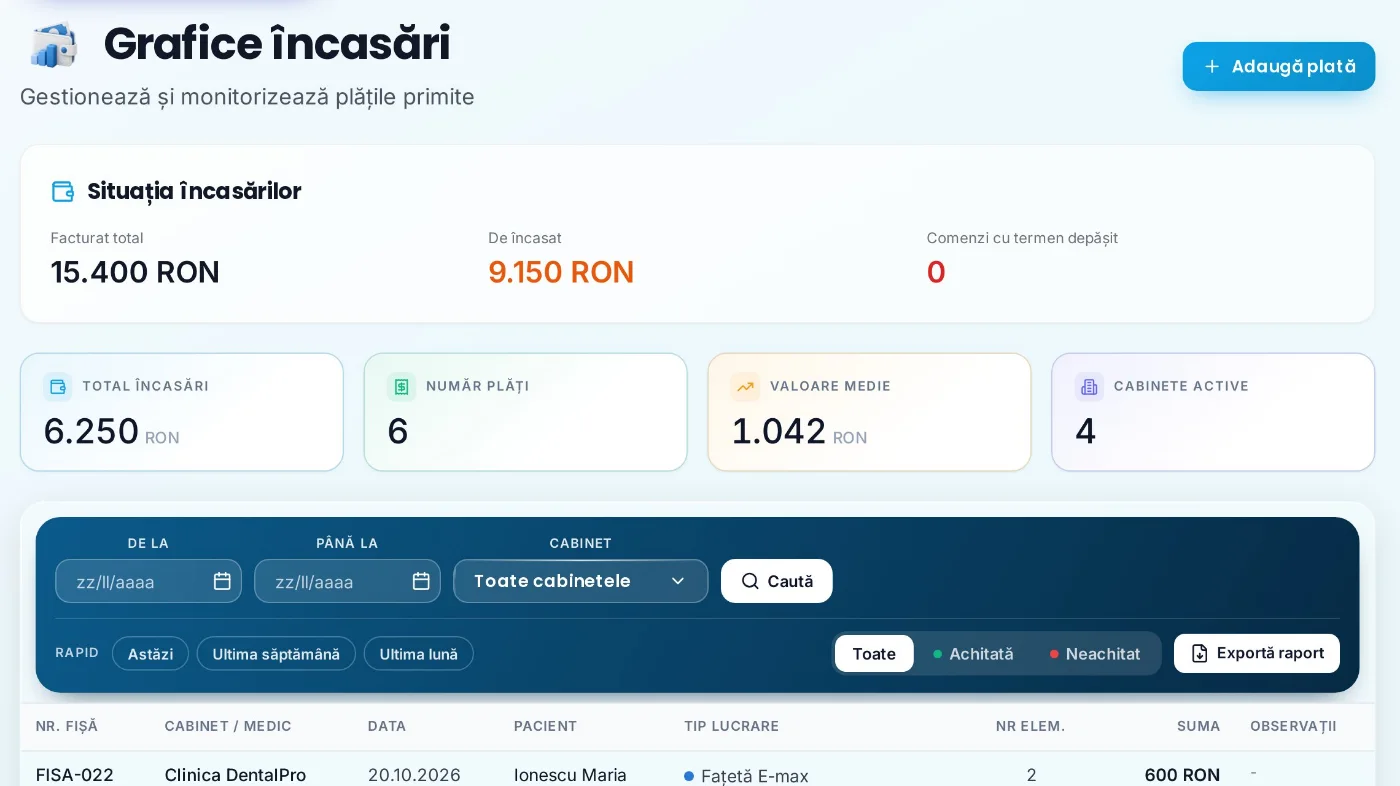Click the Grafice încasări chart logo icon
This screenshot has width=1400, height=786.
coord(54,45)
